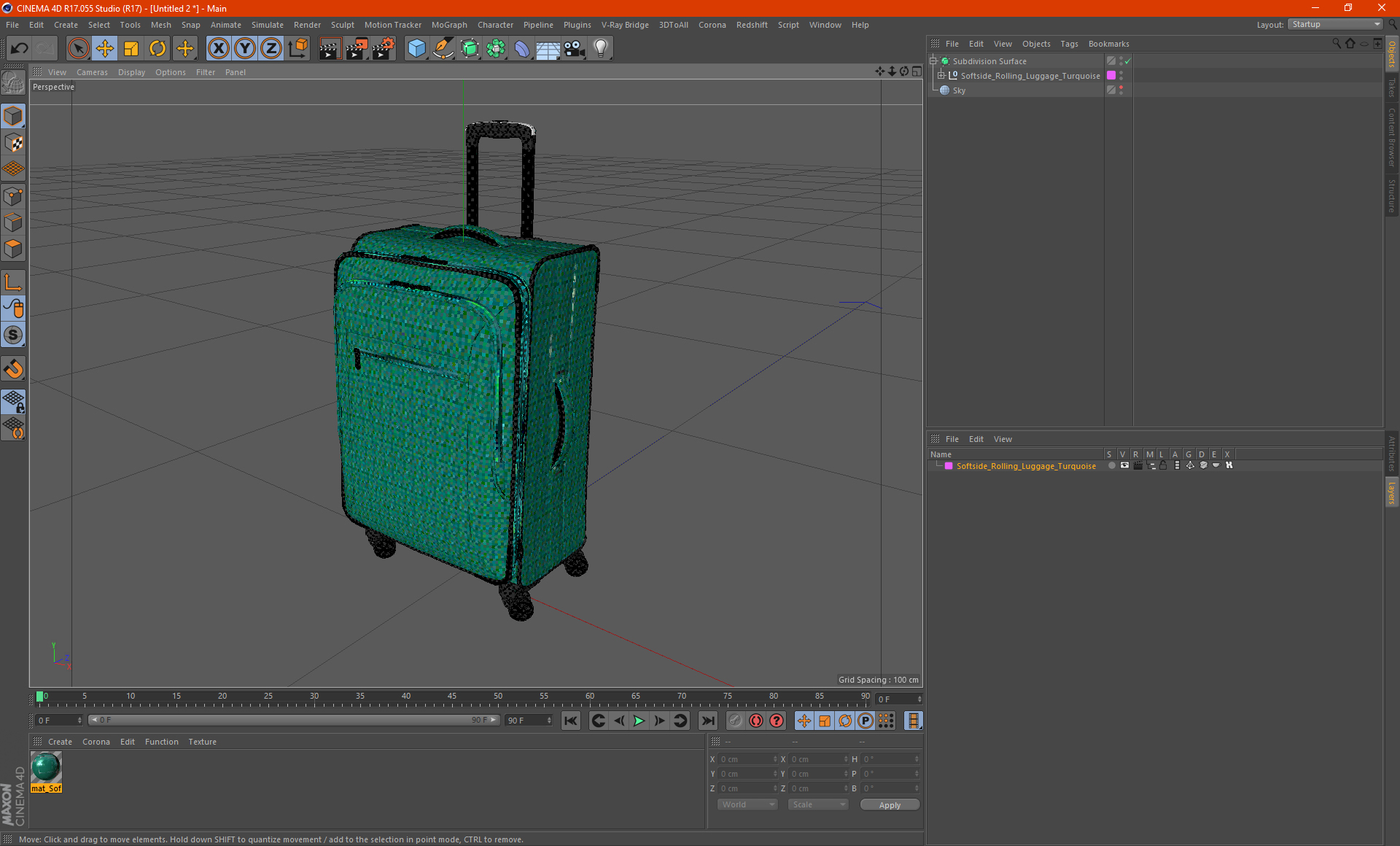Open the Scale mode dropdown
Screen dimensions: 1400x846
818,804
